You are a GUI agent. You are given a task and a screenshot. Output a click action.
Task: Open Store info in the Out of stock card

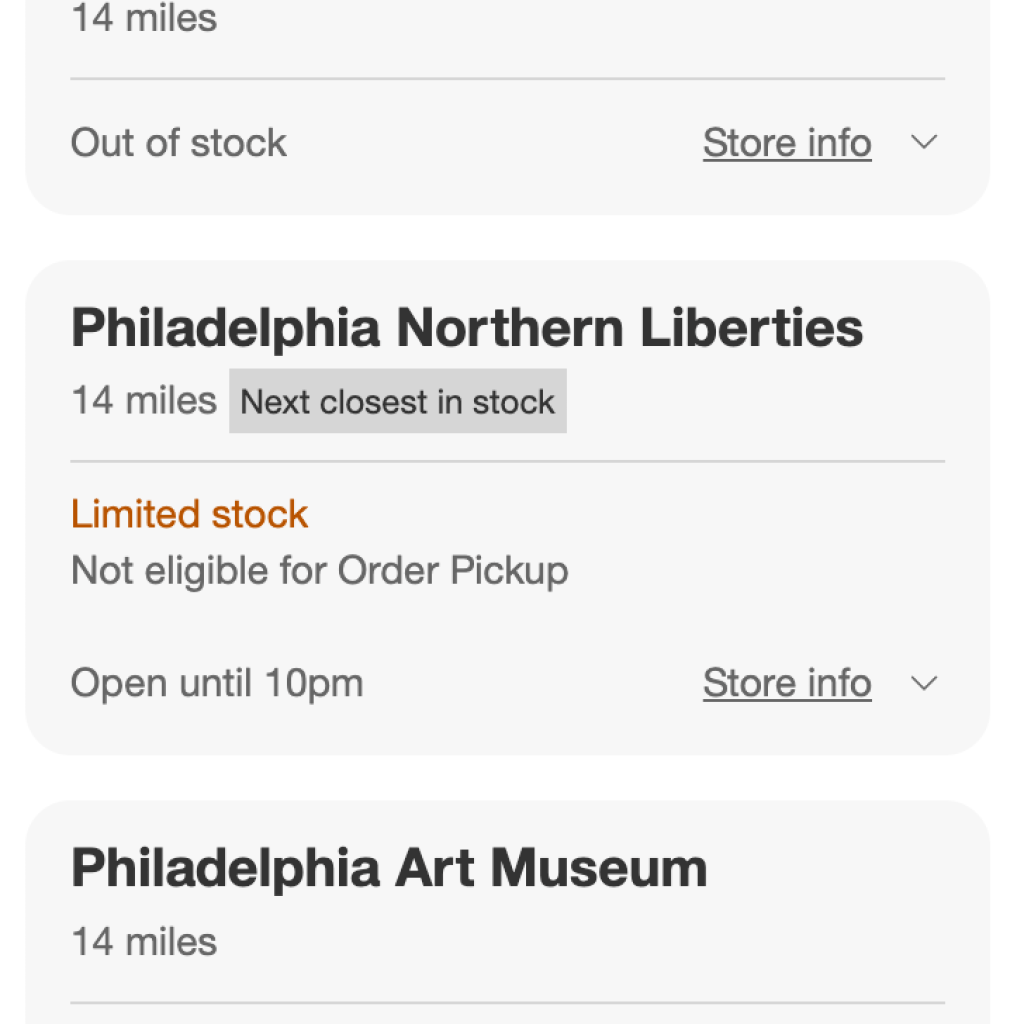(787, 143)
